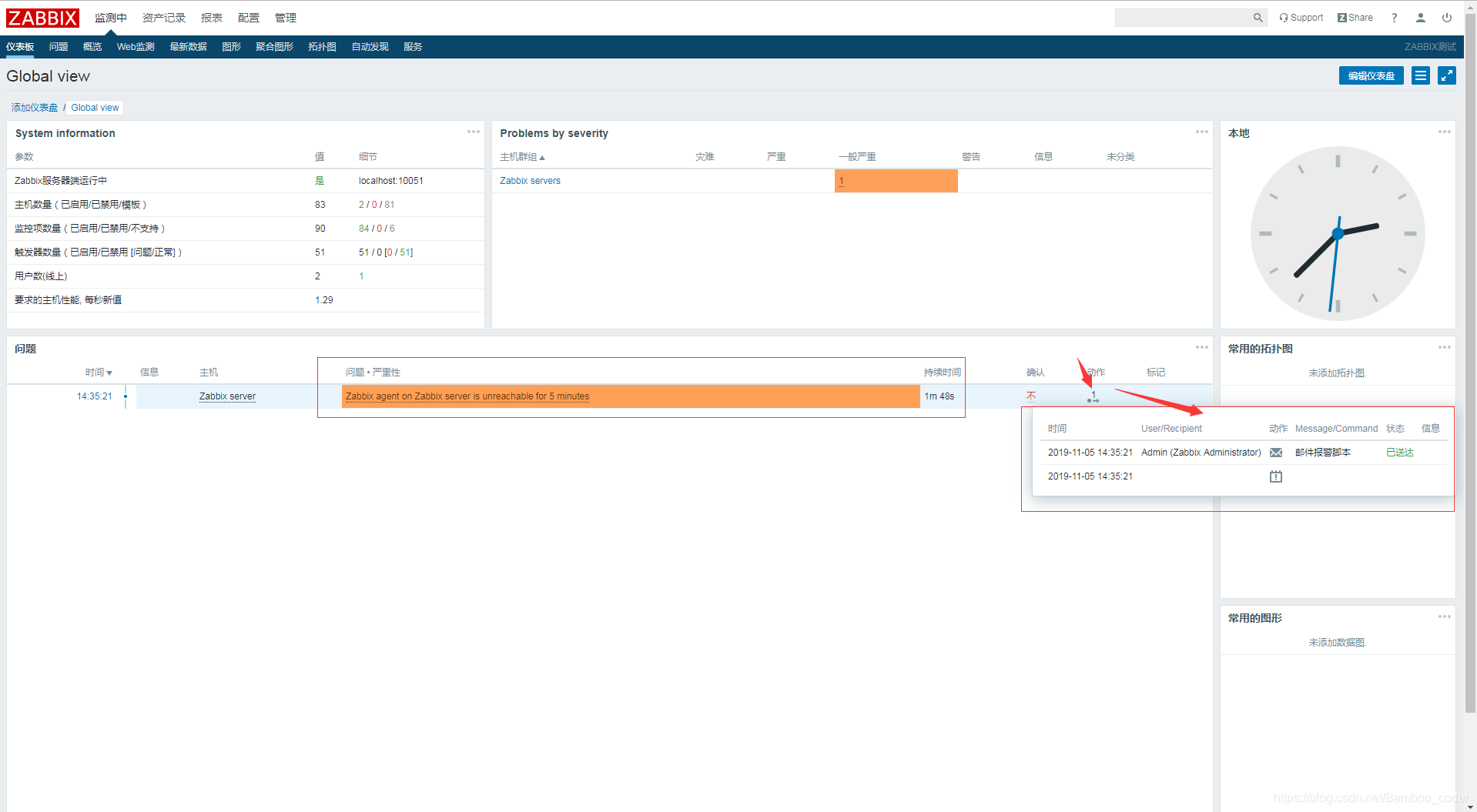Image resolution: width=1477 pixels, height=812 pixels.
Task: Click the actions count icon in problem row
Action: [1093, 397]
